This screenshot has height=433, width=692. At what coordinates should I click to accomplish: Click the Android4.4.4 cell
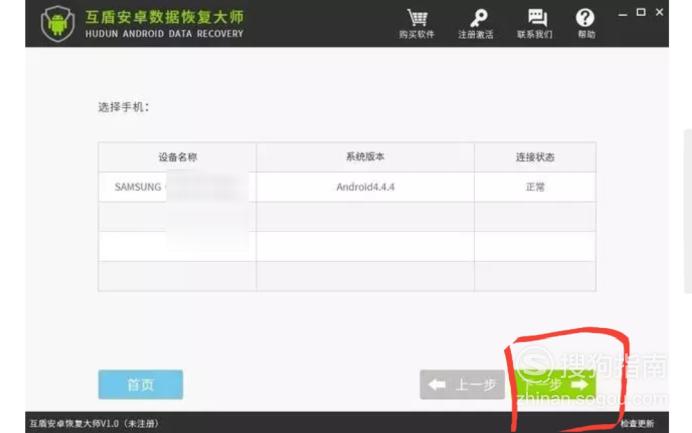coord(365,187)
